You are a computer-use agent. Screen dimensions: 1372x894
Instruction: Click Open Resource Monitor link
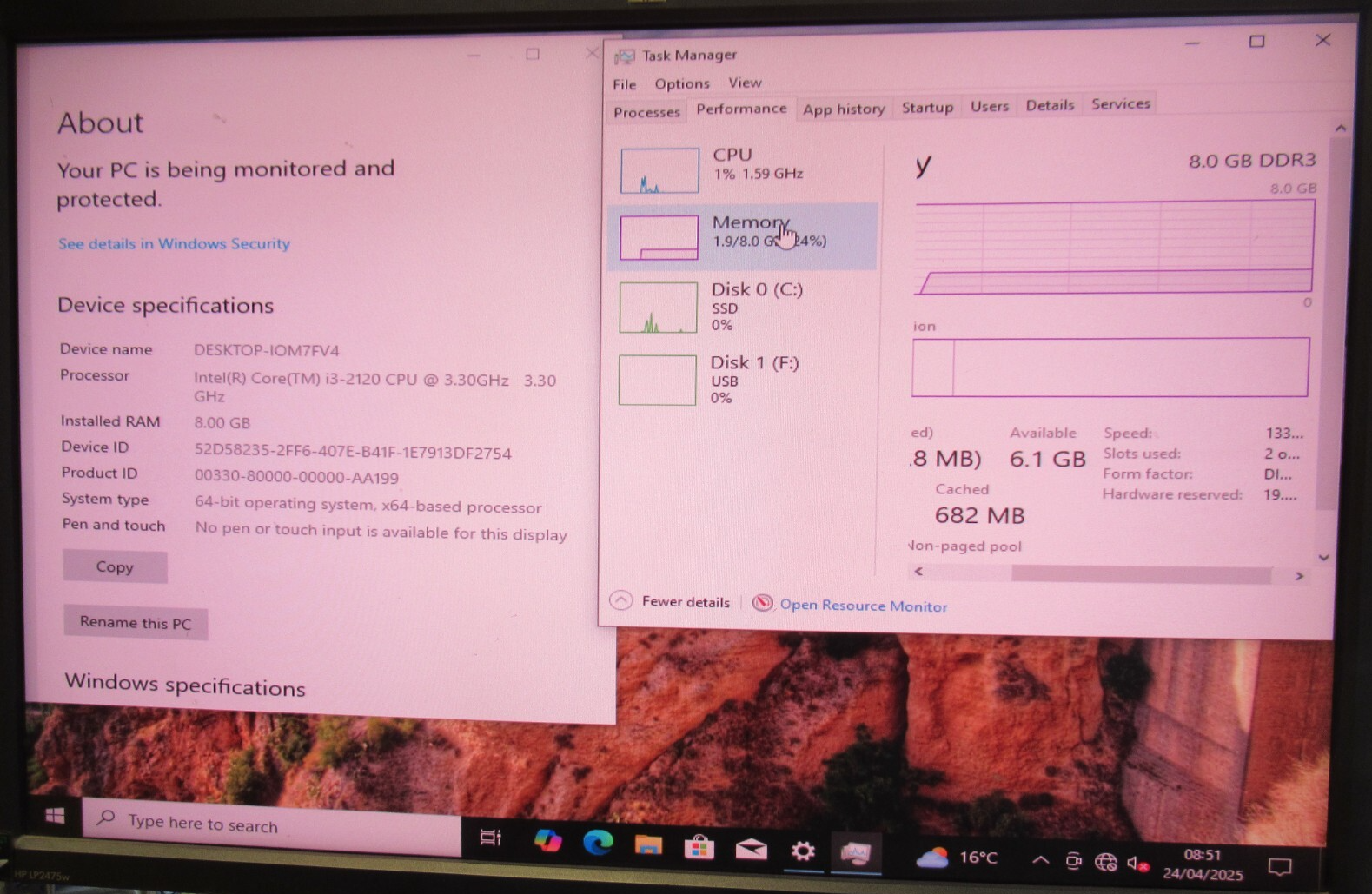pyautogui.click(x=863, y=606)
